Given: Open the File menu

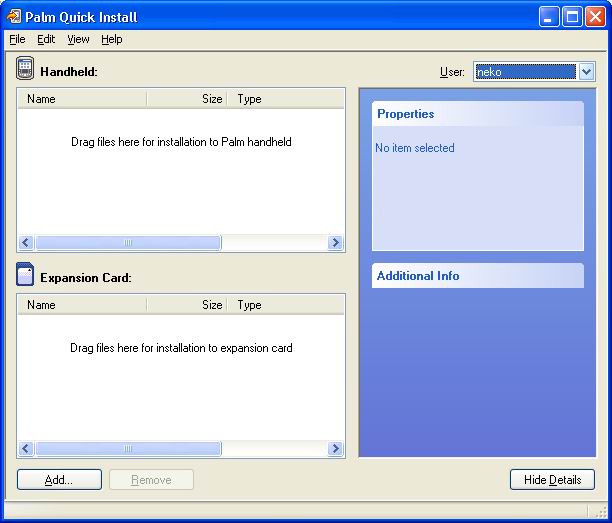Looking at the screenshot, I should [17, 39].
